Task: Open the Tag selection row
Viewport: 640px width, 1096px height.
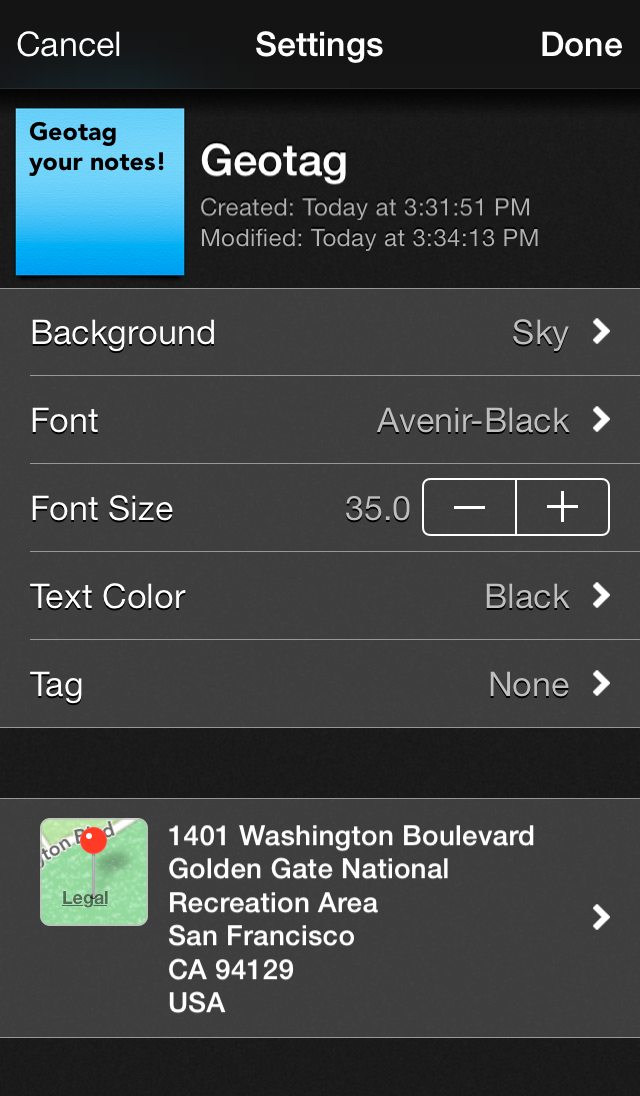Action: (320, 684)
